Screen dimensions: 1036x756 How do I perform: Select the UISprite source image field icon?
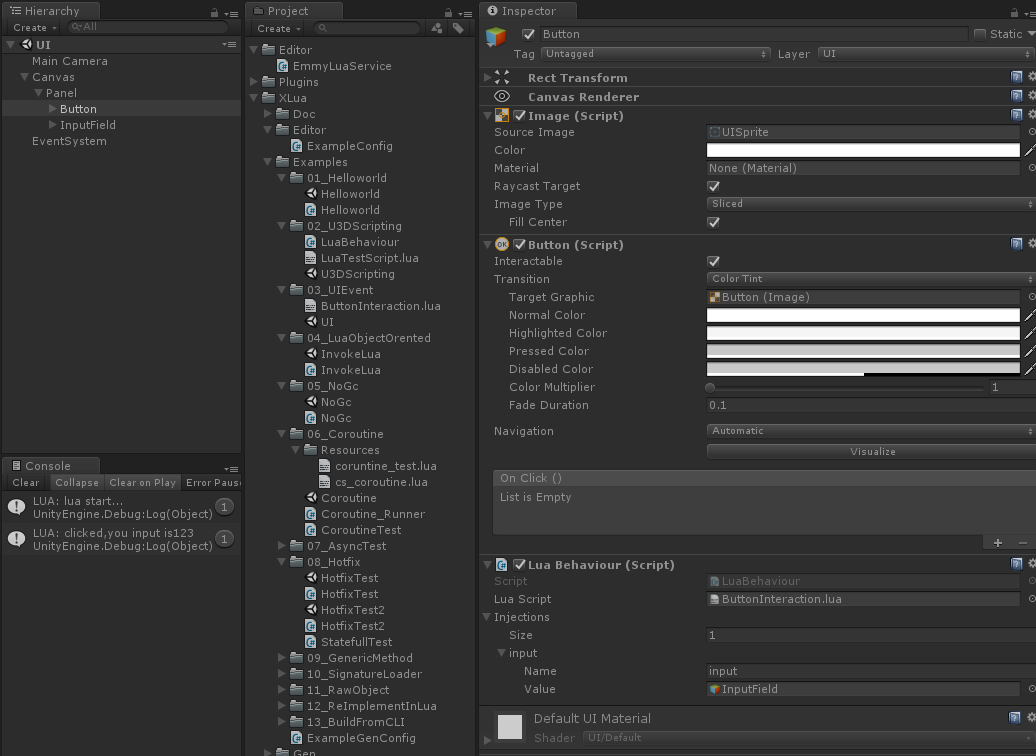(x=714, y=132)
